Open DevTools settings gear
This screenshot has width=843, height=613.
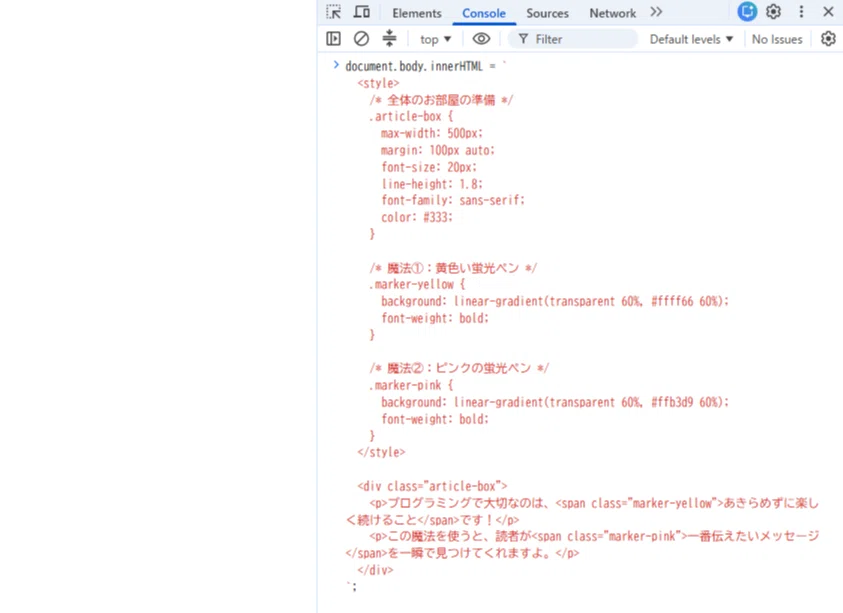tap(773, 11)
